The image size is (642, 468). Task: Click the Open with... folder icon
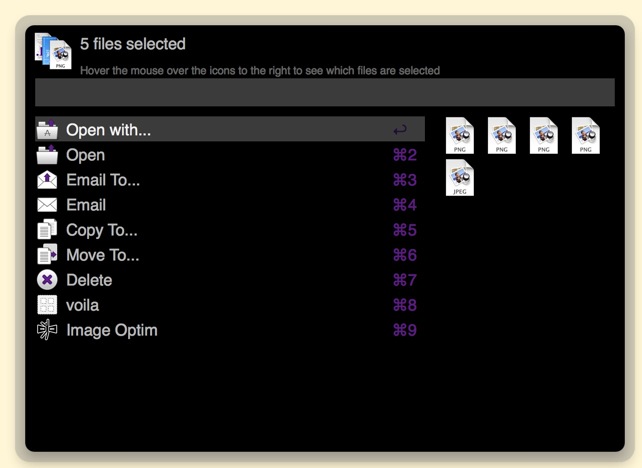coord(47,129)
